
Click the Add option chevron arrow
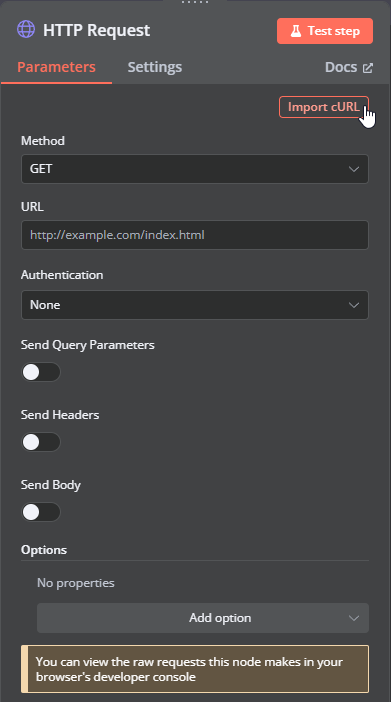354,618
